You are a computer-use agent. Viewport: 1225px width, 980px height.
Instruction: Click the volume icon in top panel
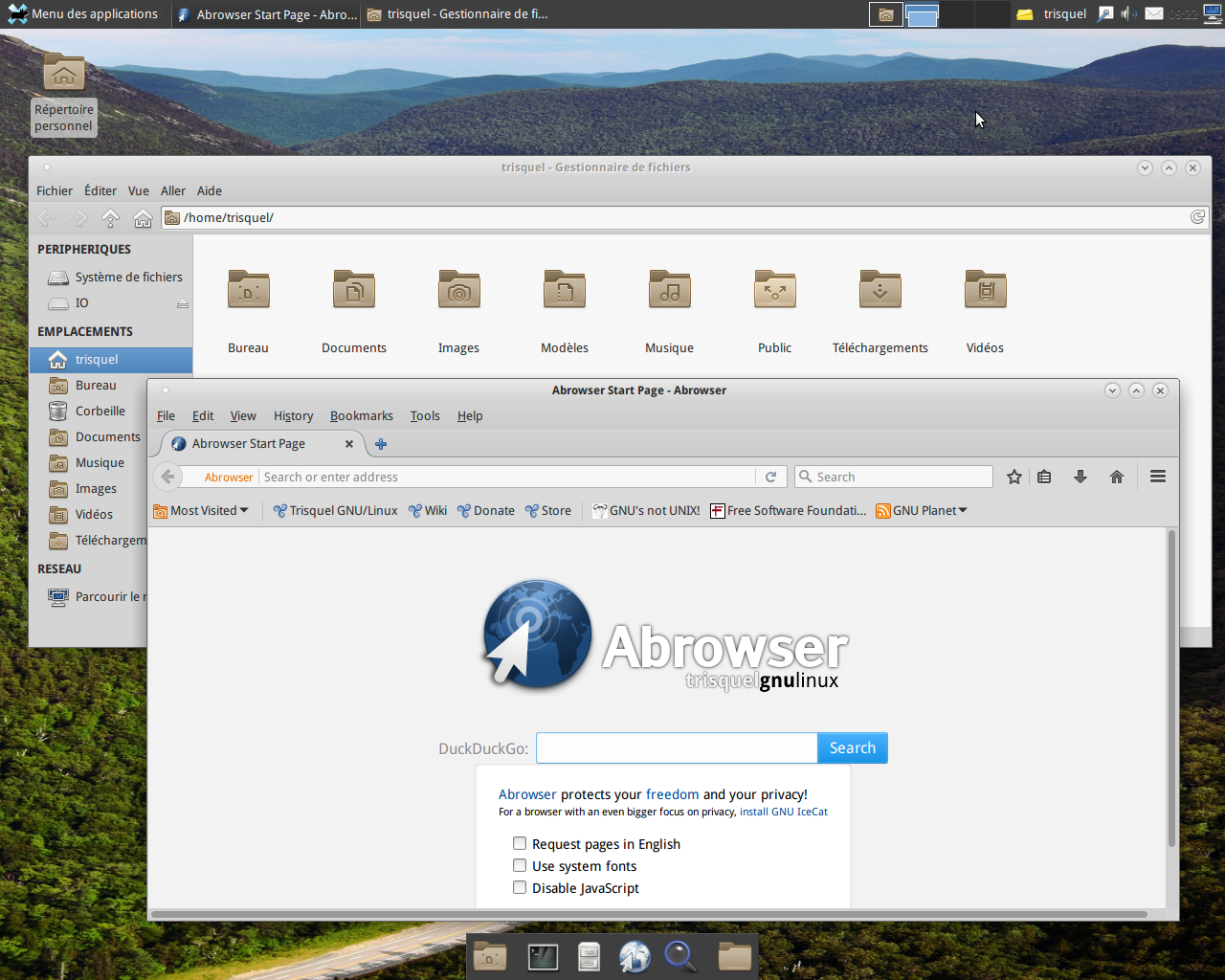pos(1128,13)
